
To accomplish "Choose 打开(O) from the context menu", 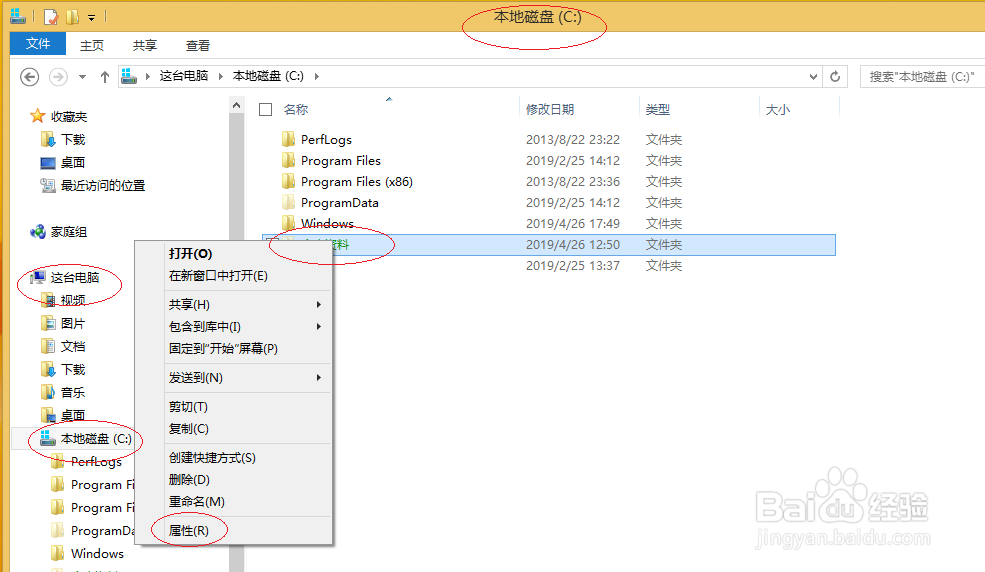I will [190, 254].
